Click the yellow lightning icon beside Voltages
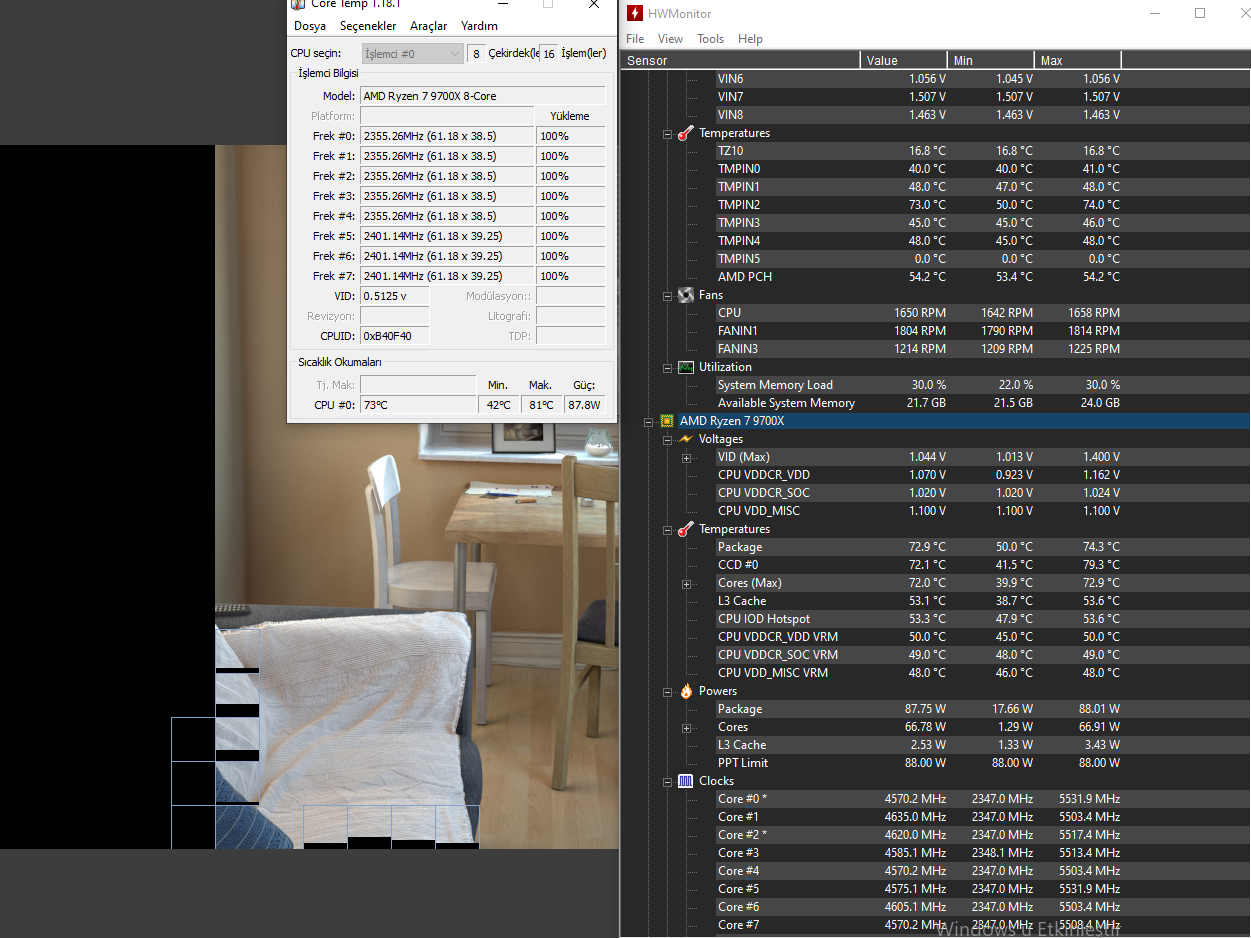This screenshot has height=938, width=1251. click(x=686, y=439)
